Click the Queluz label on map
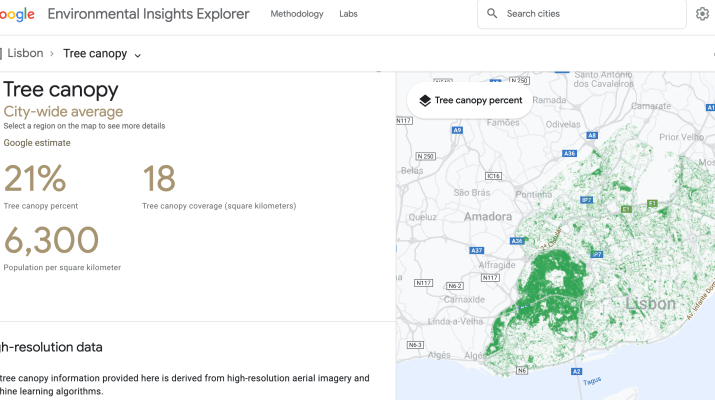Viewport: 715px width, 400px height. point(422,217)
